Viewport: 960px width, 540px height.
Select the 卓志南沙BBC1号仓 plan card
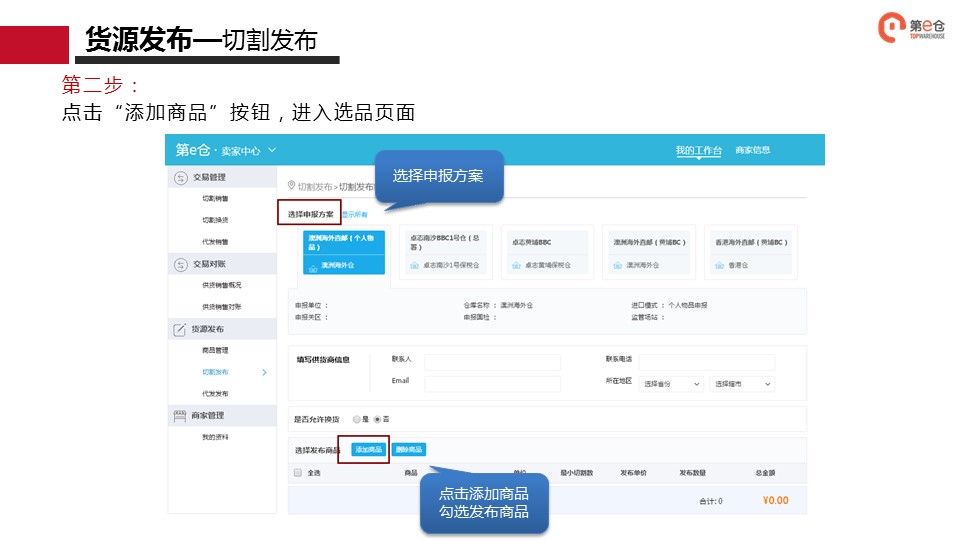445,252
